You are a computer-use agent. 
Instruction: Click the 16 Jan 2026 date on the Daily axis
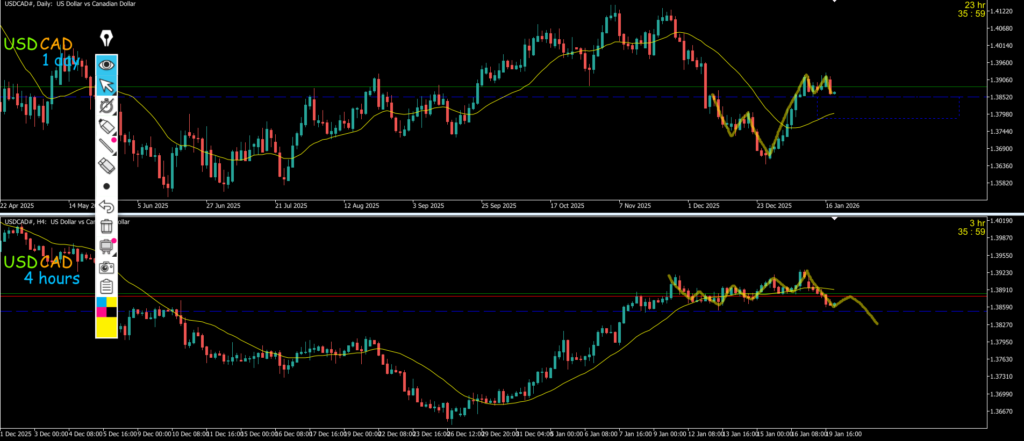coord(843,205)
